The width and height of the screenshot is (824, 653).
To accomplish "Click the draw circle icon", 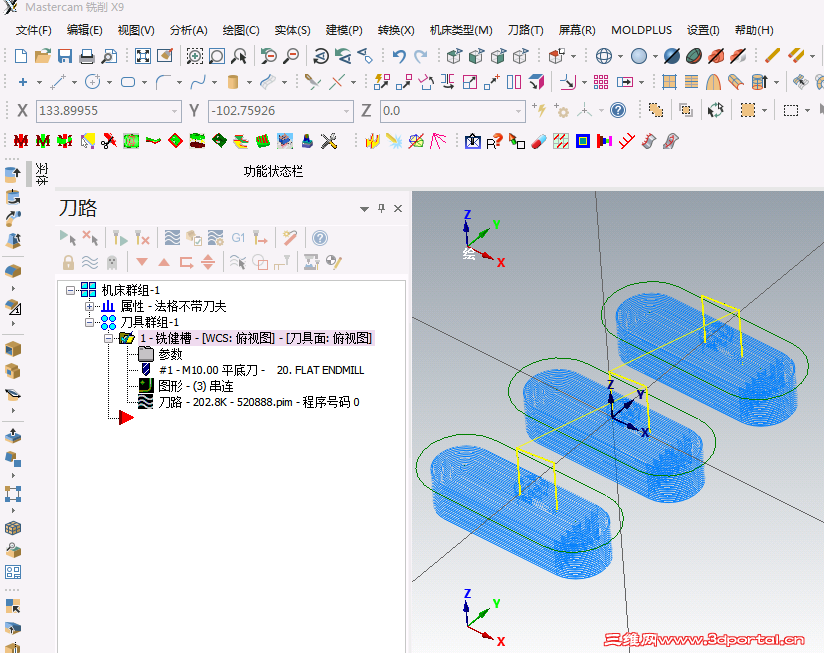I will point(92,82).
